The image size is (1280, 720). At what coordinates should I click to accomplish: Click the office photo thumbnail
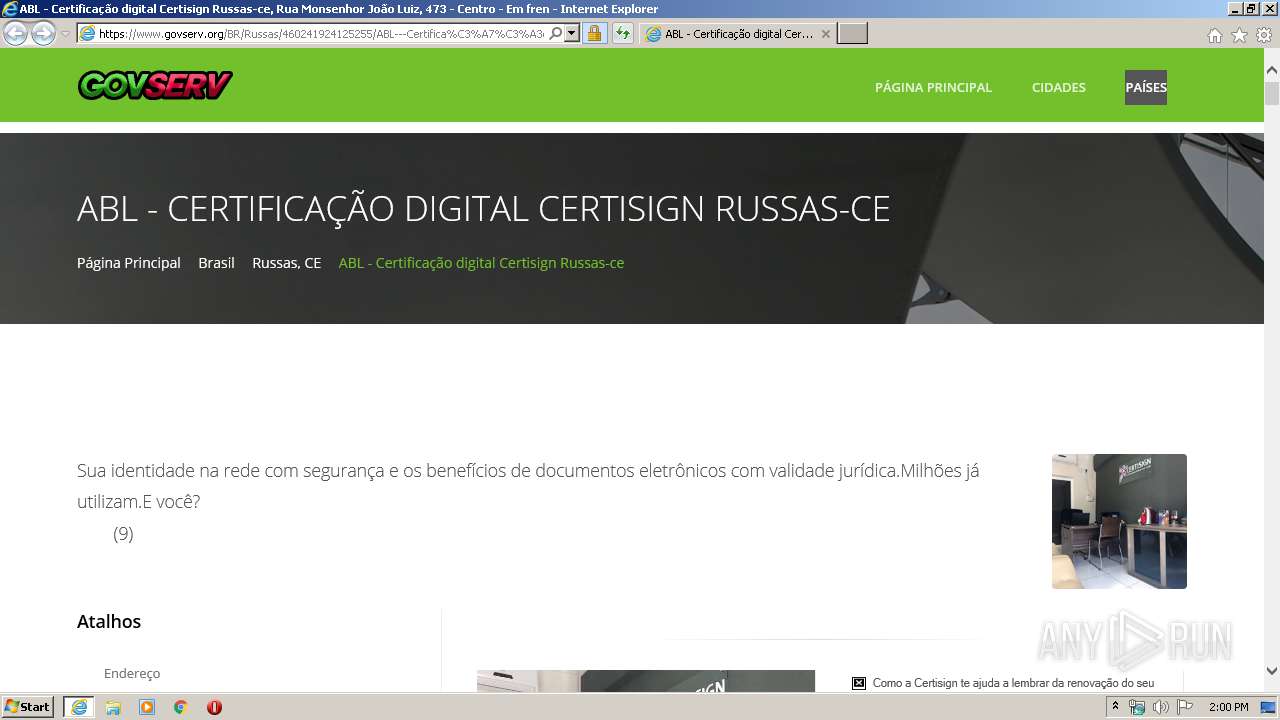pyautogui.click(x=1119, y=521)
